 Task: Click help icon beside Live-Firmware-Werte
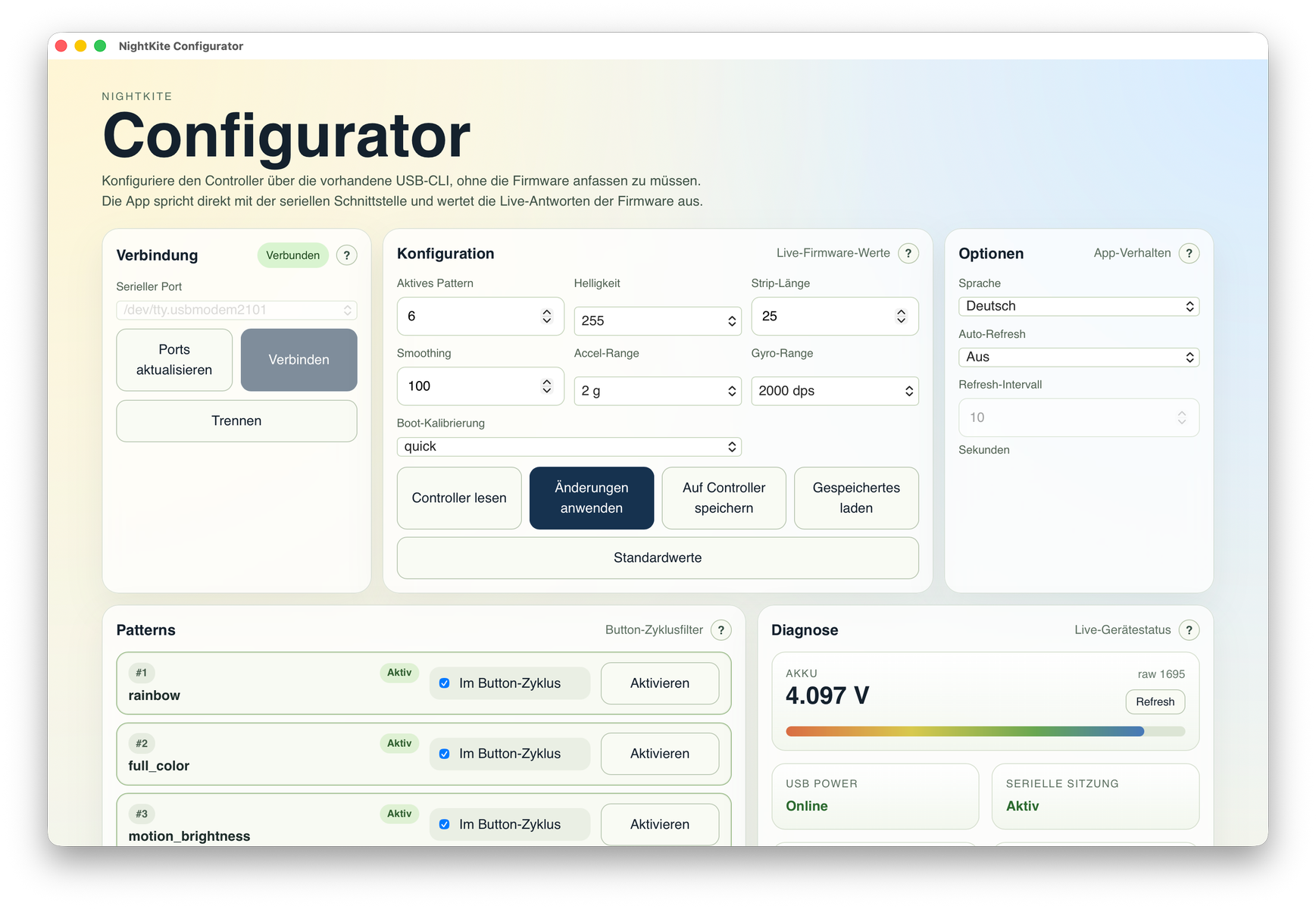pos(908,253)
